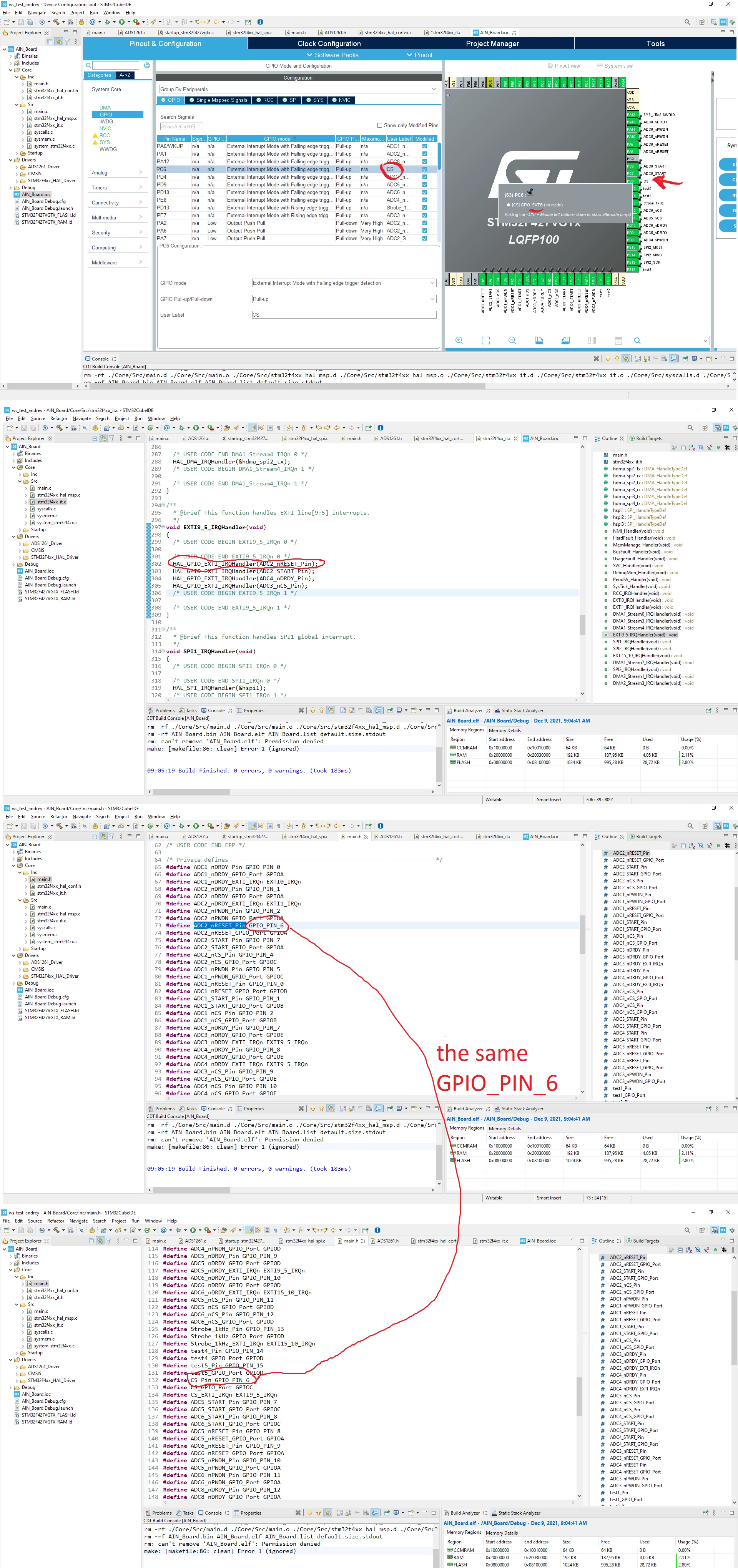738x1568 pixels.
Task: Click the X icon in the Device Configuration Tool console toolbar
Action: tap(596, 359)
